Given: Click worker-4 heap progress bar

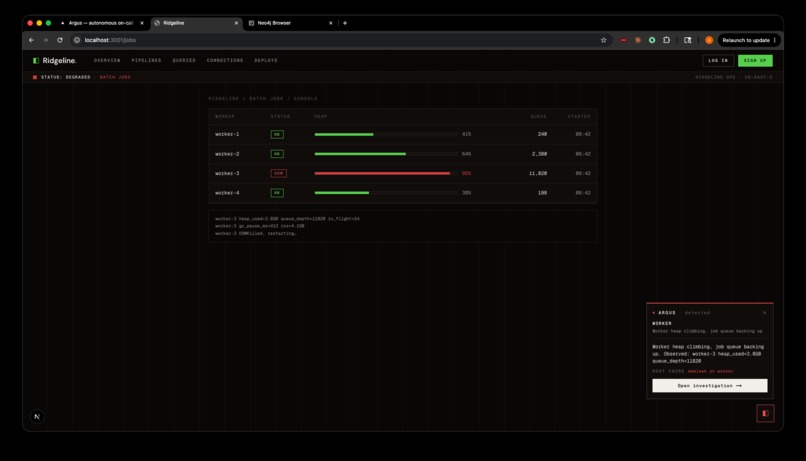Looking at the screenshot, I should [x=386, y=193].
